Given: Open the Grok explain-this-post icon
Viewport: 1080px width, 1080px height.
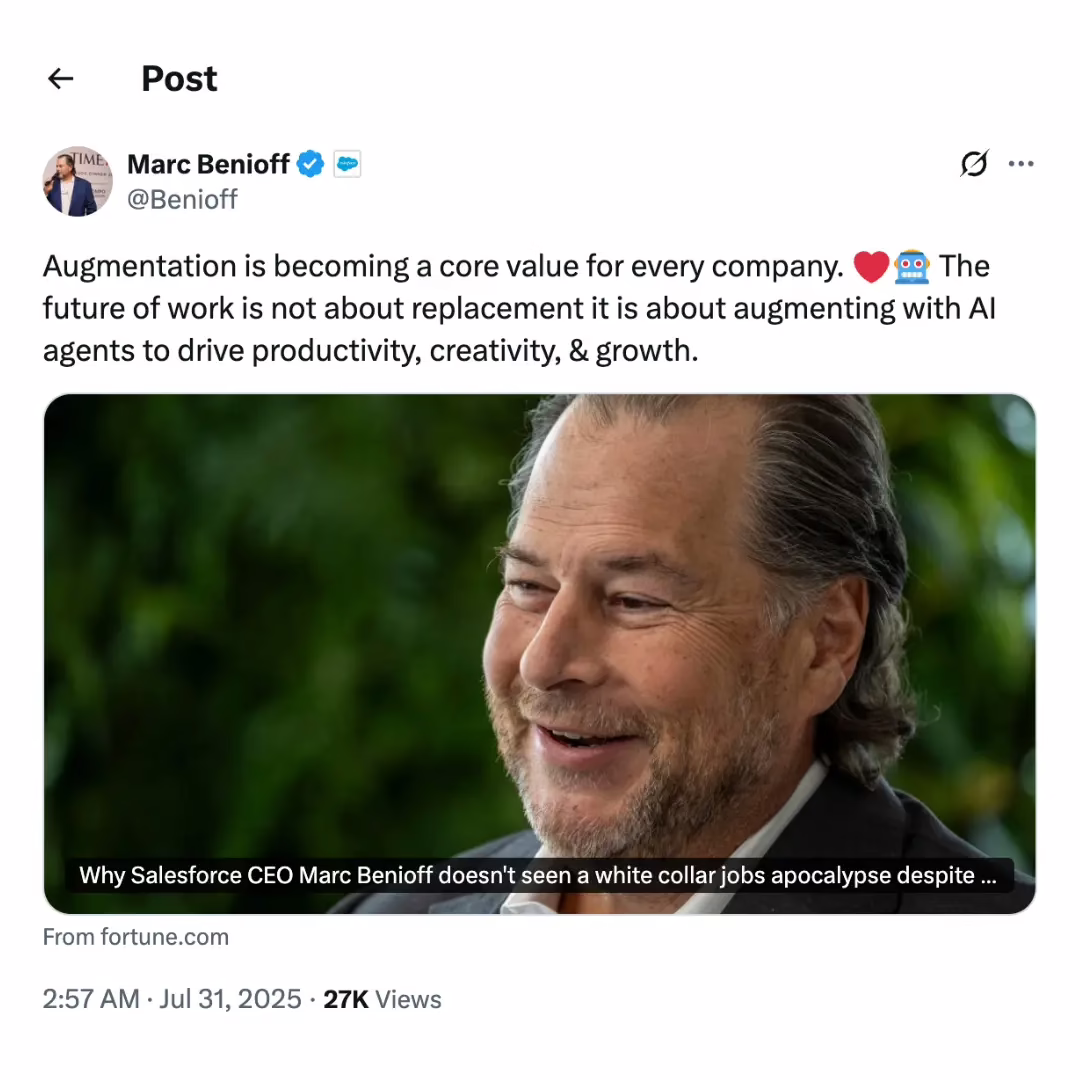Looking at the screenshot, I should [x=974, y=164].
